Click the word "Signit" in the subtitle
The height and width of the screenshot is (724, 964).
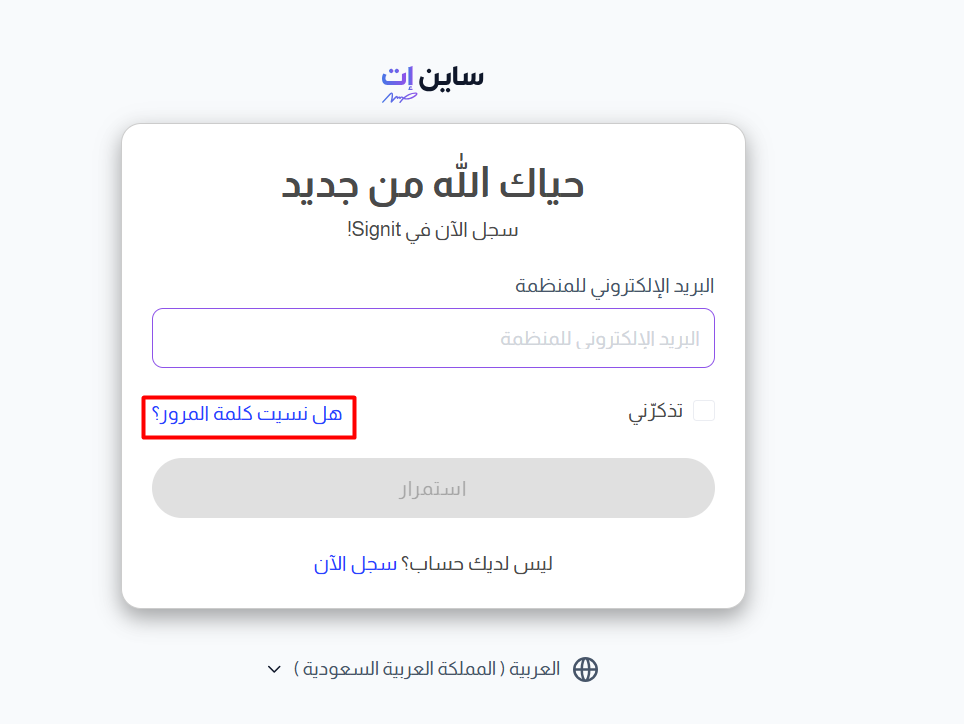tap(378, 230)
